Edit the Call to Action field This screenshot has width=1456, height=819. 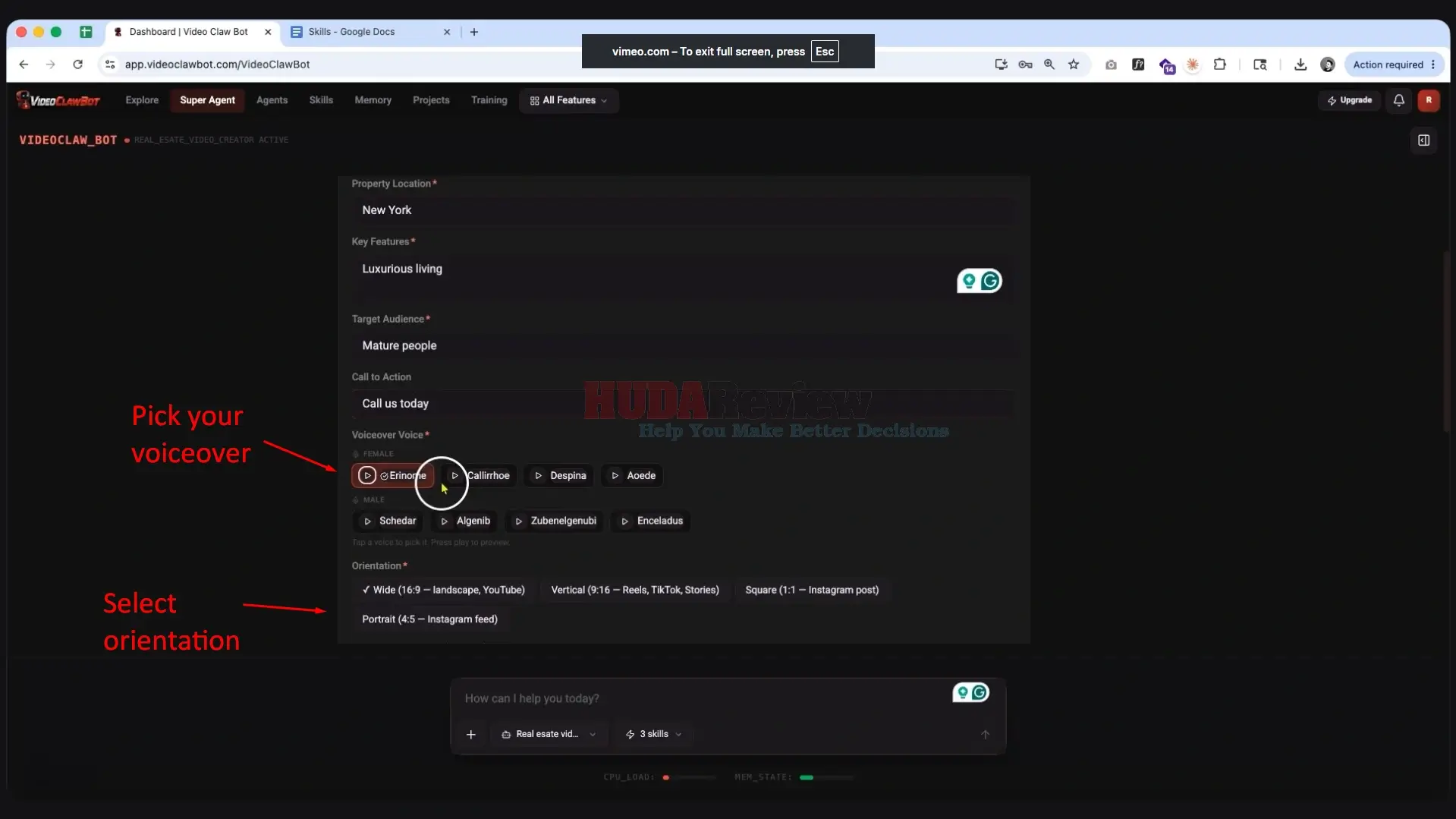point(683,404)
